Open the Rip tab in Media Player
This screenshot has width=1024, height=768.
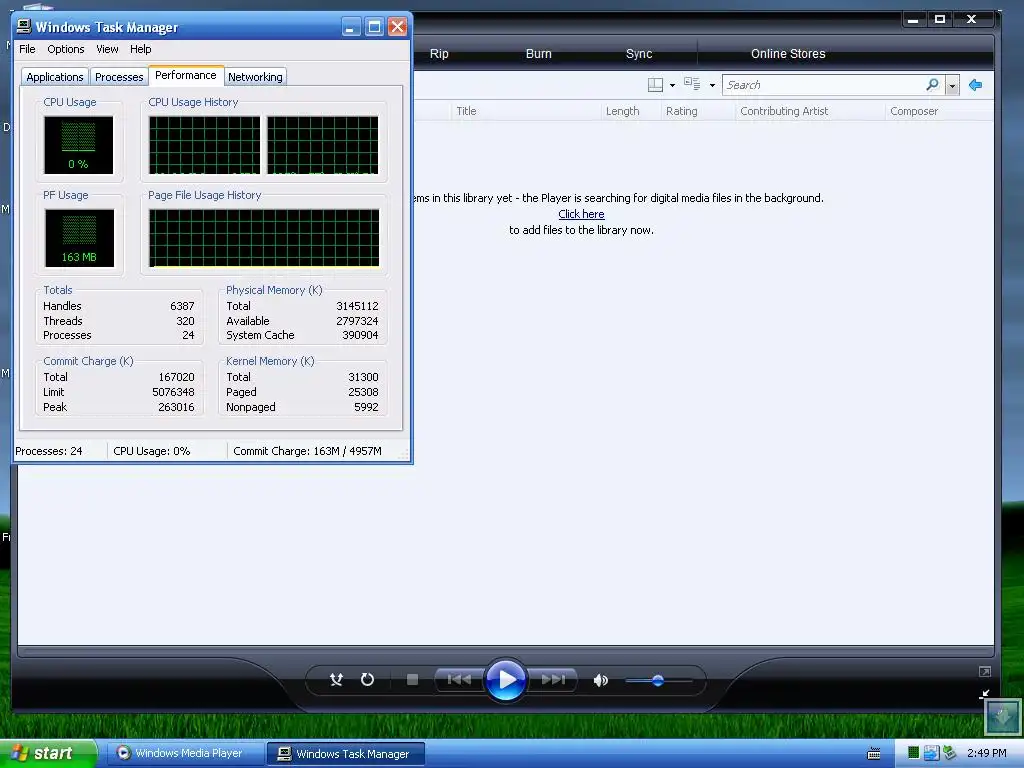click(439, 54)
